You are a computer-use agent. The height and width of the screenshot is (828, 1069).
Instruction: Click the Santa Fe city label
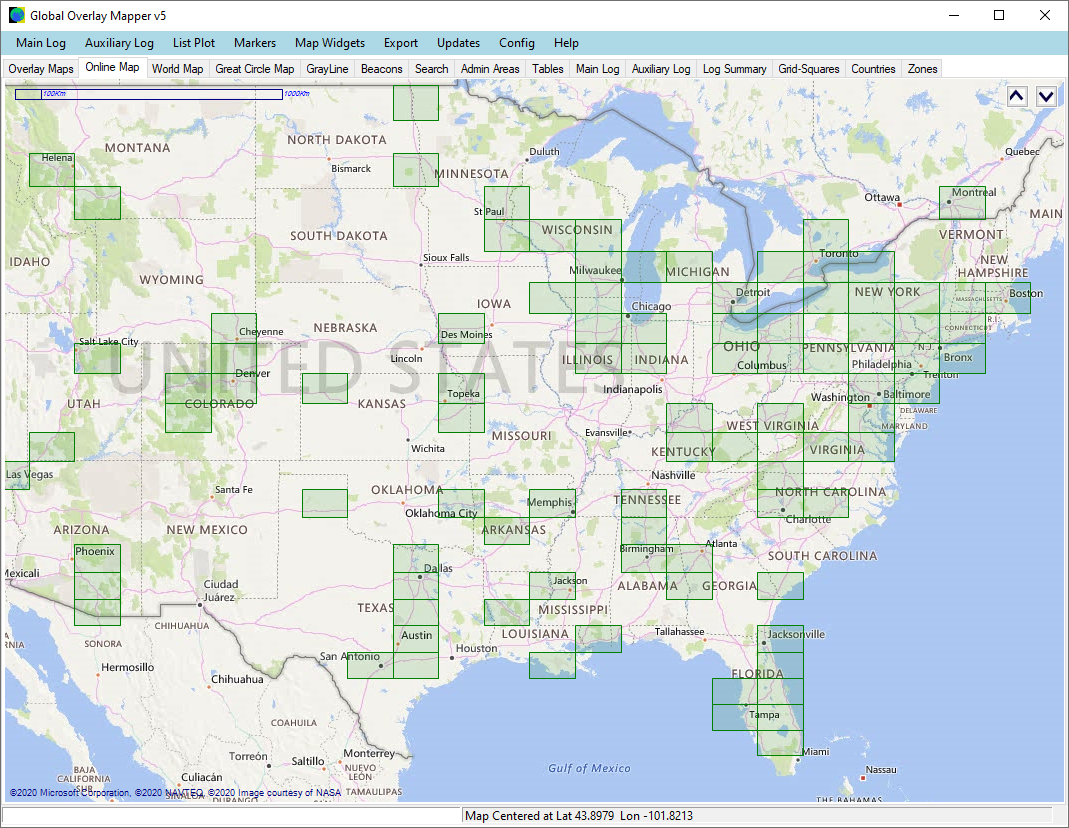(x=234, y=489)
